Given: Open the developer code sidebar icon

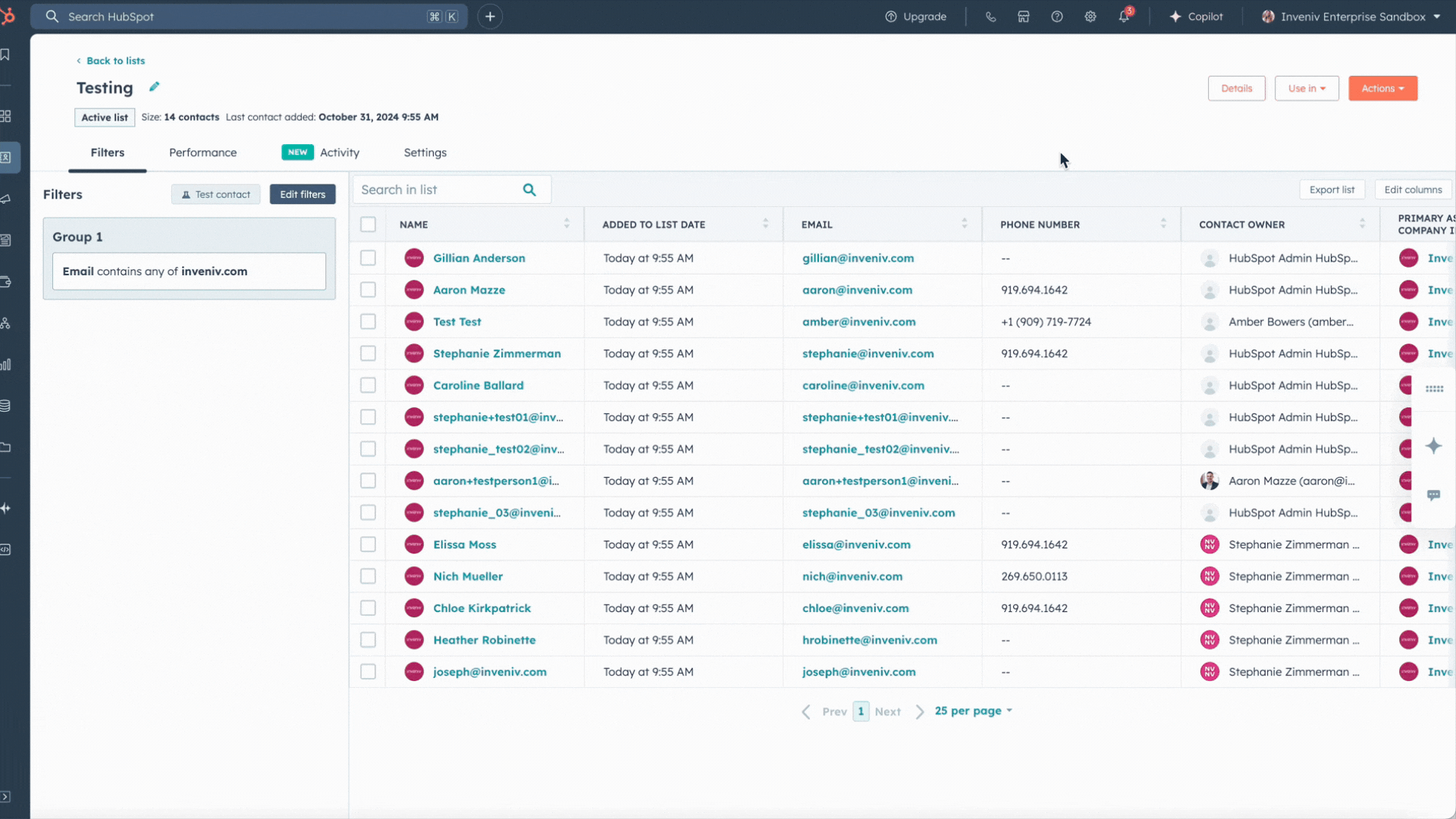Looking at the screenshot, I should click(x=5, y=550).
